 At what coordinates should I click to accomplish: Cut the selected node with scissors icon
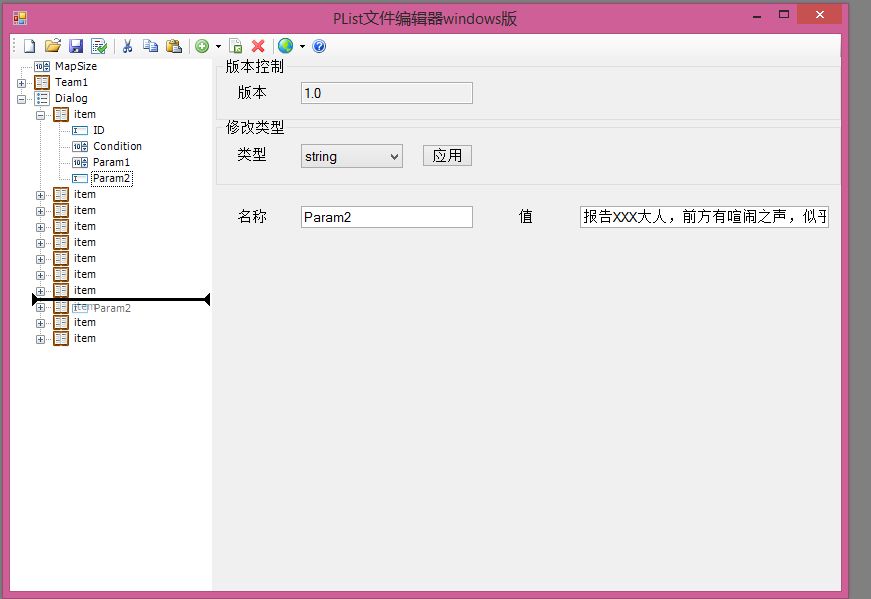[128, 45]
